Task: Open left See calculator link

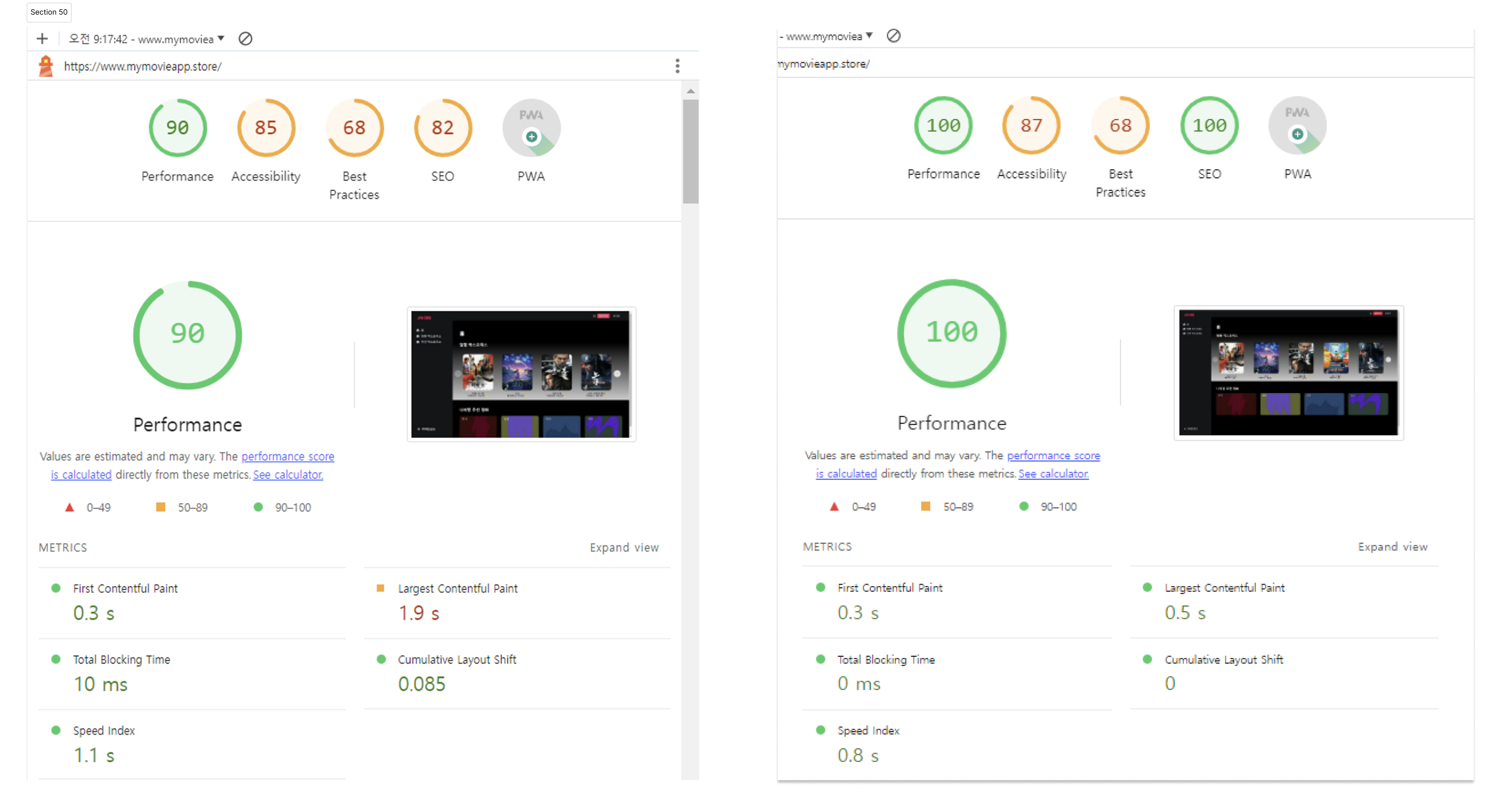Action: 288,475
